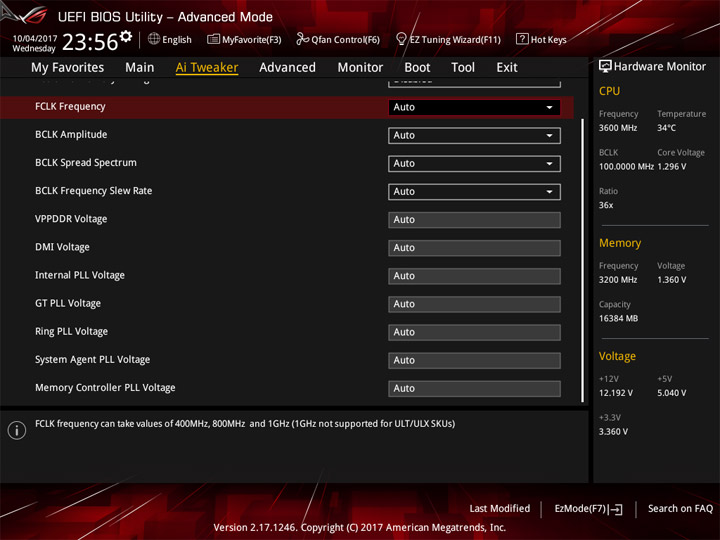The image size is (720, 540).
Task: Click the VPPDDR Voltage input field
Action: point(474,220)
